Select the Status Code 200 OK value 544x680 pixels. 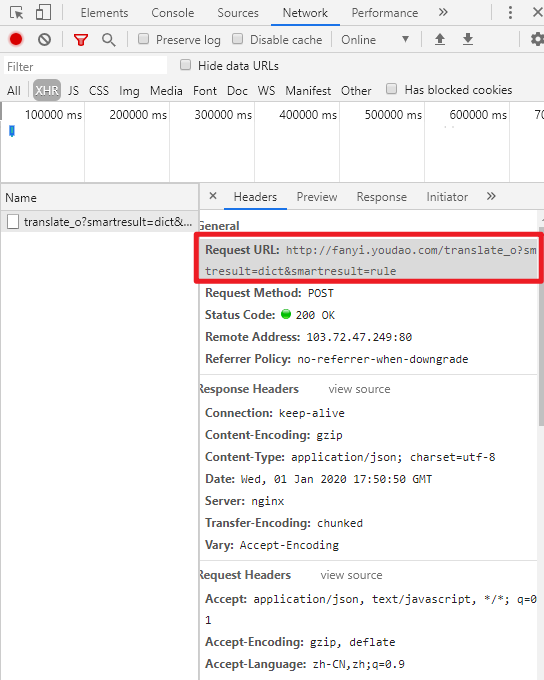click(315, 315)
